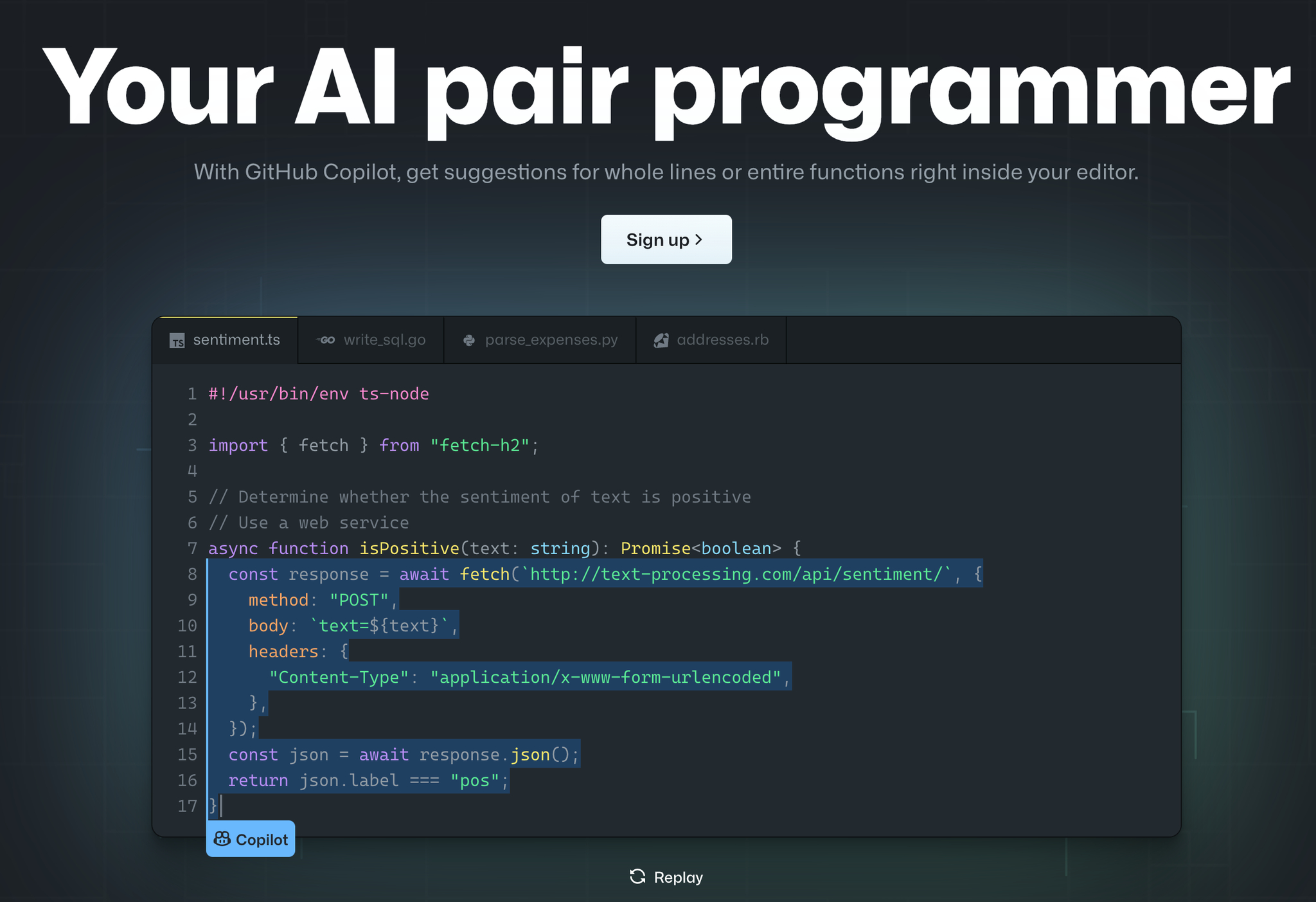
Task: Switch to the addresses.rb tab
Action: tap(711, 340)
